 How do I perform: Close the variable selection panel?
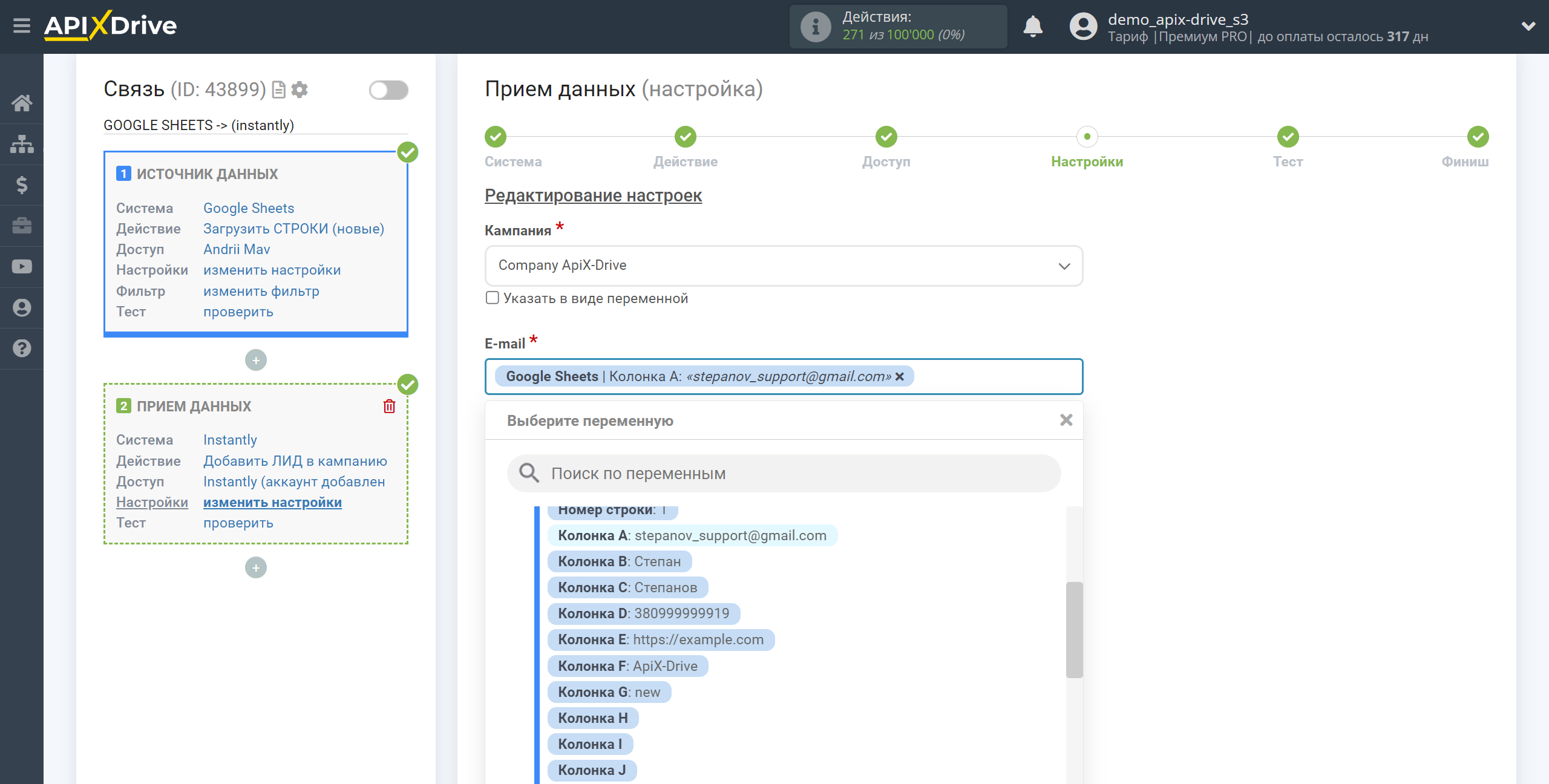click(1066, 420)
